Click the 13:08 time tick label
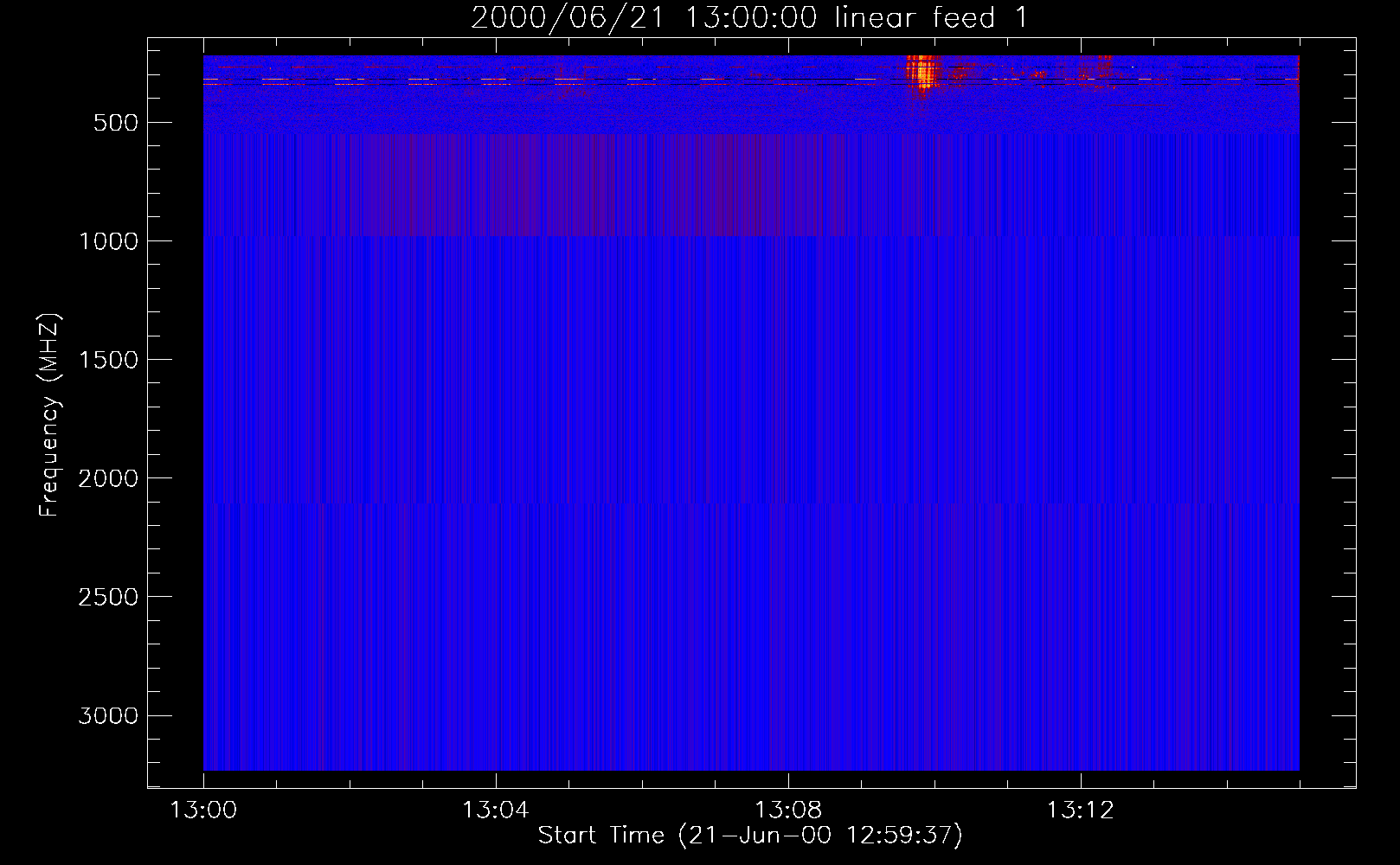Viewport: 1400px width, 865px height. pyautogui.click(x=787, y=811)
